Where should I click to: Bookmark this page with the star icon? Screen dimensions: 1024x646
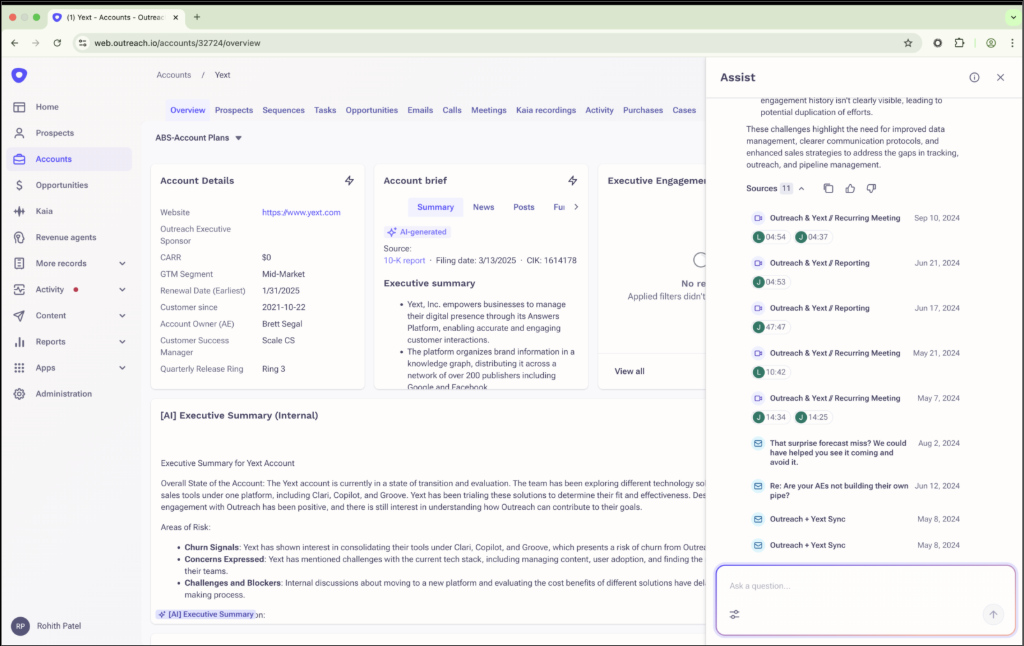tap(908, 43)
